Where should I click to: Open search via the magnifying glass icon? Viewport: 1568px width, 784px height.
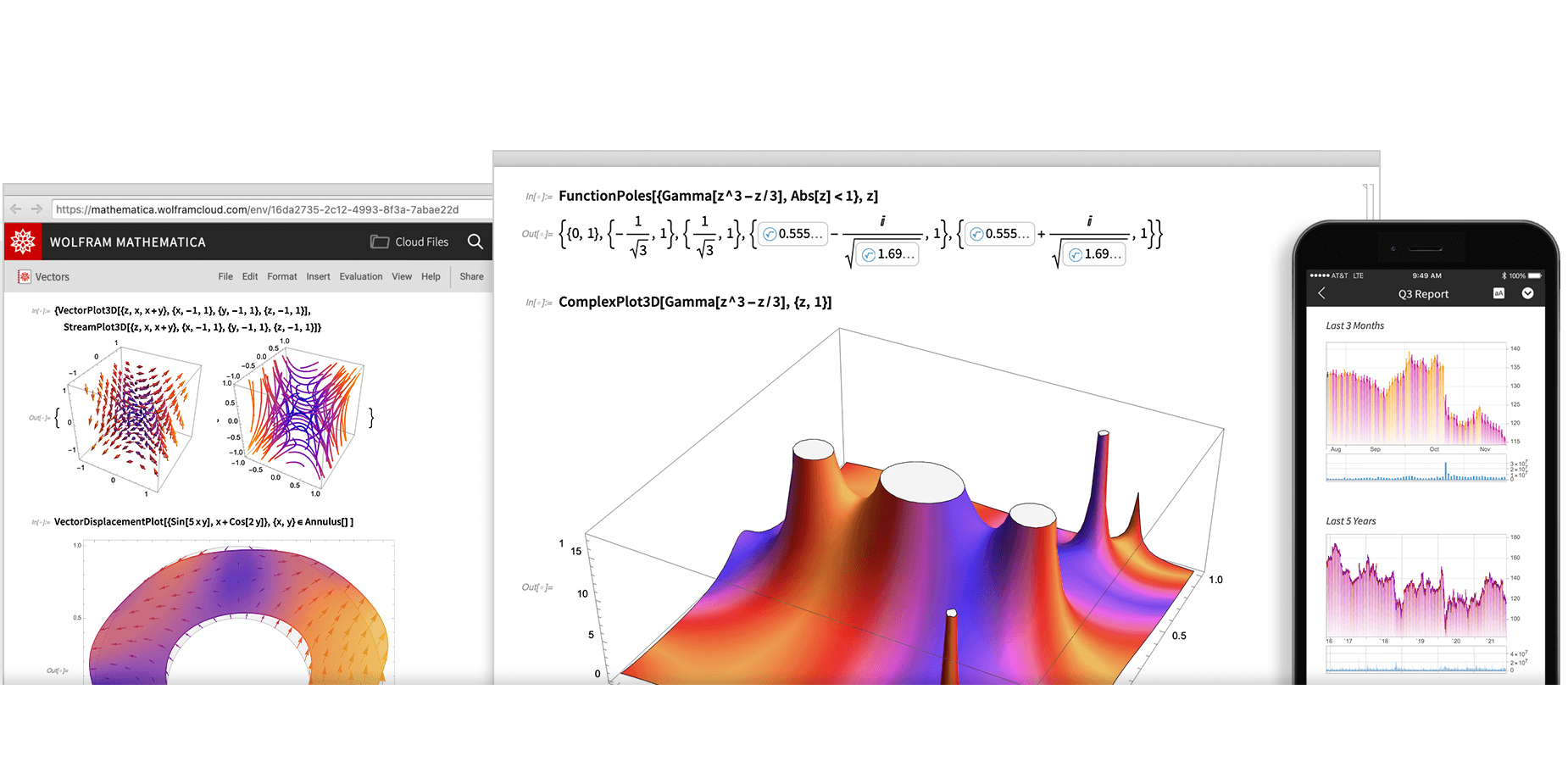tap(475, 242)
